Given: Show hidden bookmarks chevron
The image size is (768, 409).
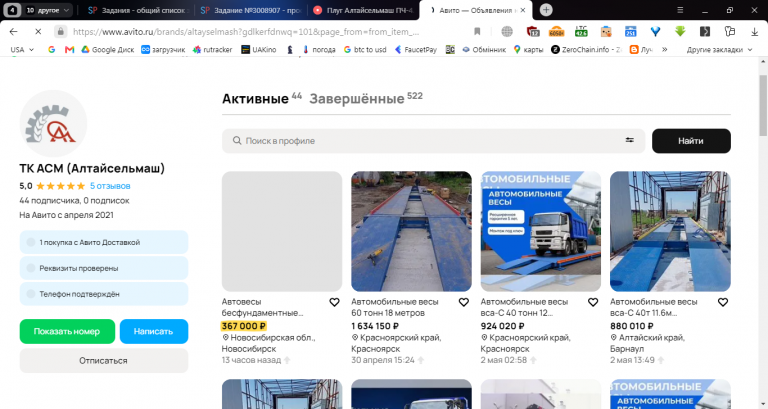Looking at the screenshot, I should point(665,49).
